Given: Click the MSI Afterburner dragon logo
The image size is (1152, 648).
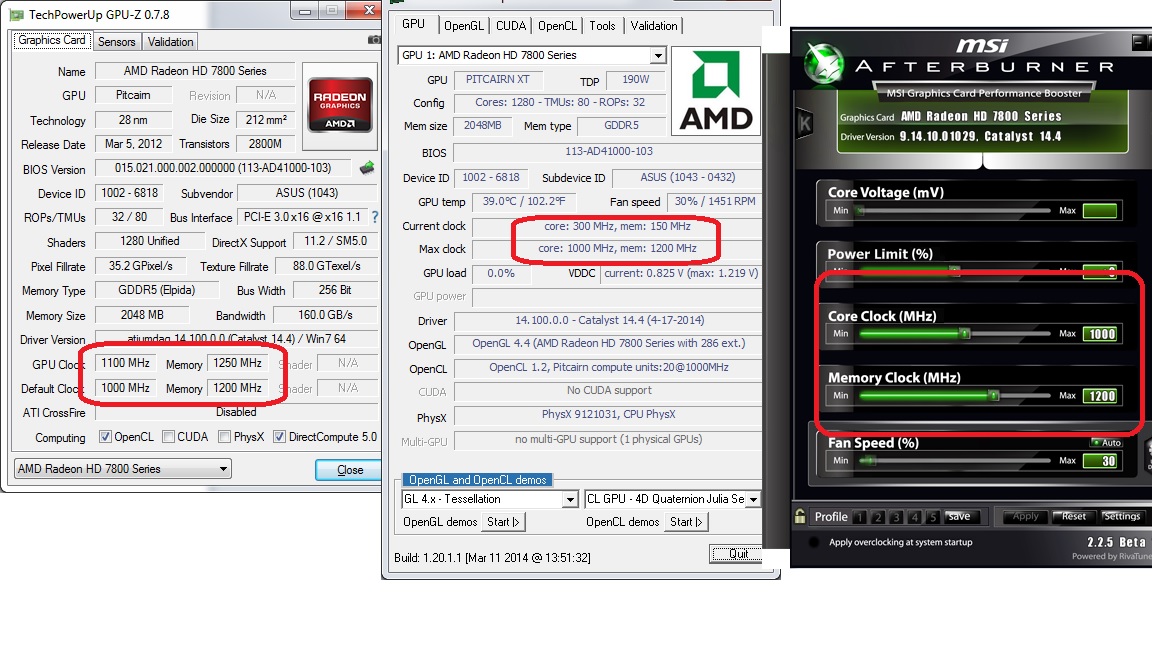Looking at the screenshot, I should point(824,62).
